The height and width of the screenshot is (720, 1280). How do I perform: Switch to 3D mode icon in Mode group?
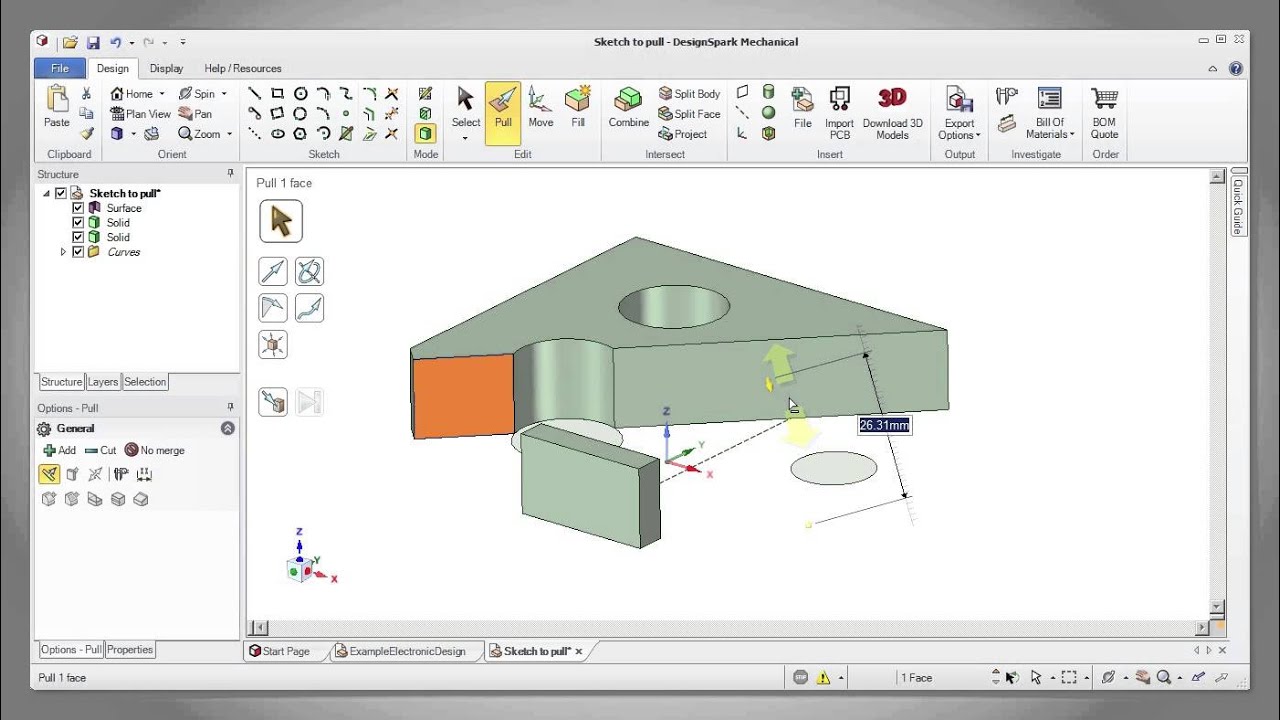click(425, 133)
